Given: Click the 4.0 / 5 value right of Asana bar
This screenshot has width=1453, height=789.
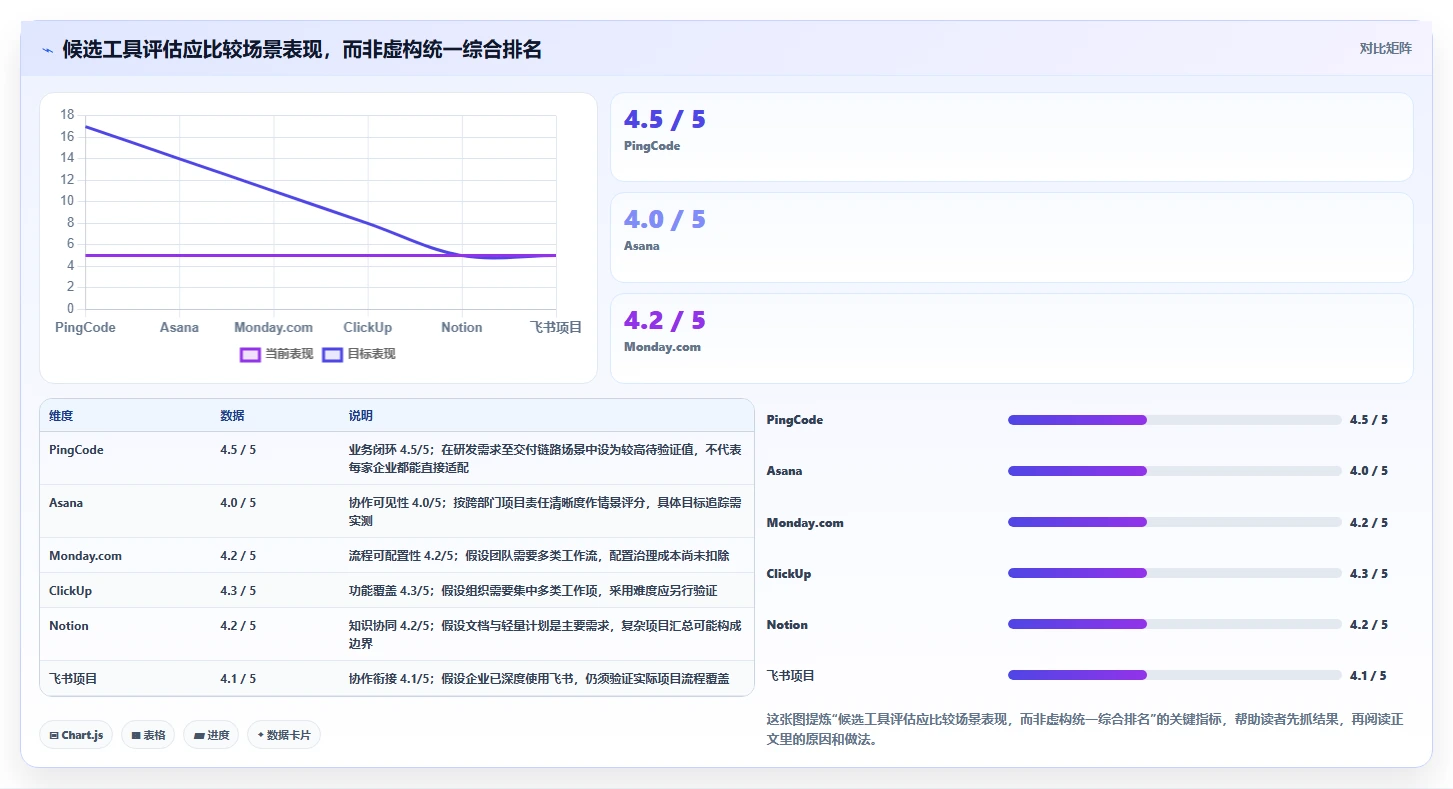Looking at the screenshot, I should pos(1368,471).
